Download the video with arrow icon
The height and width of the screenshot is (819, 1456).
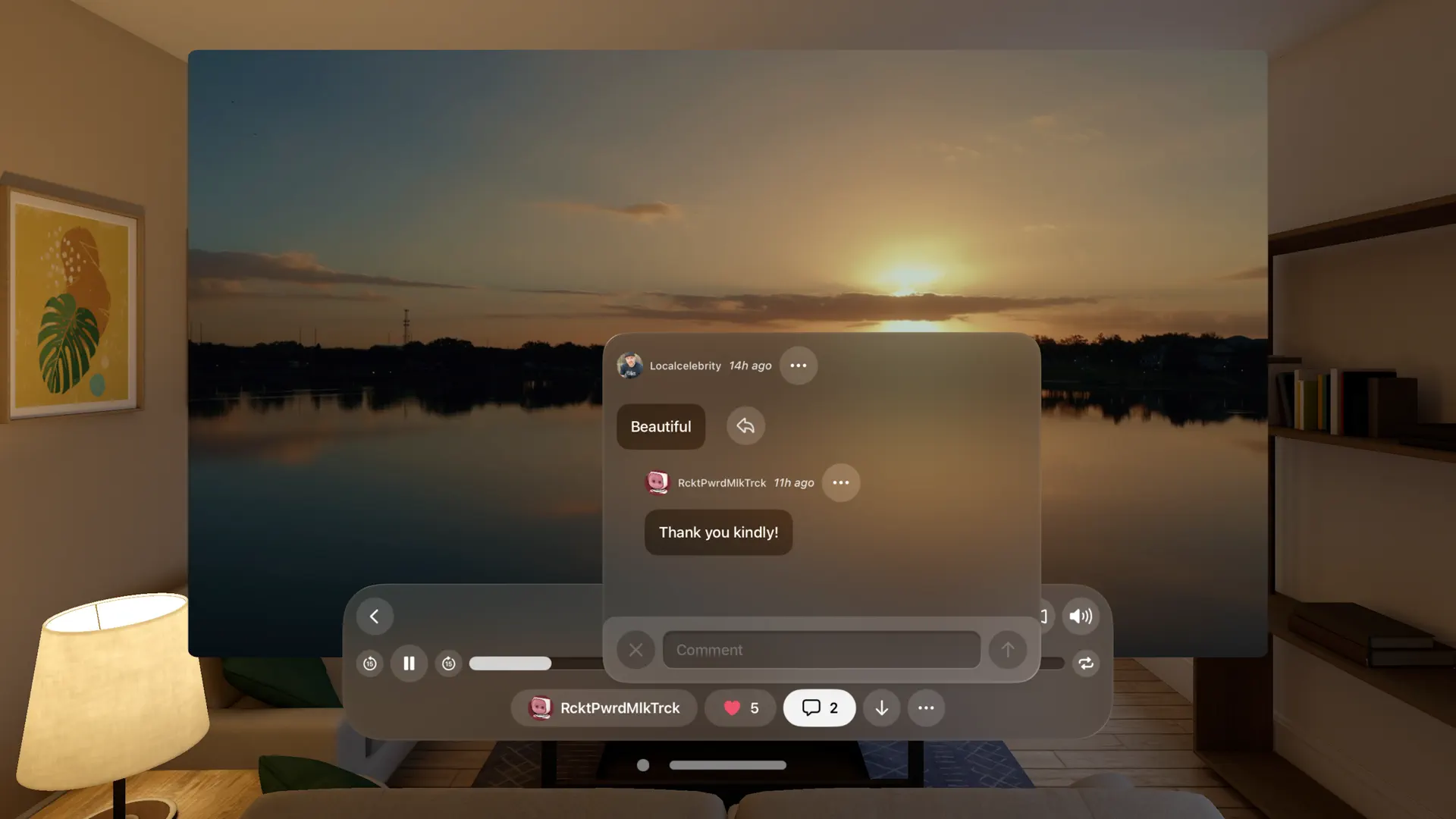click(x=881, y=708)
